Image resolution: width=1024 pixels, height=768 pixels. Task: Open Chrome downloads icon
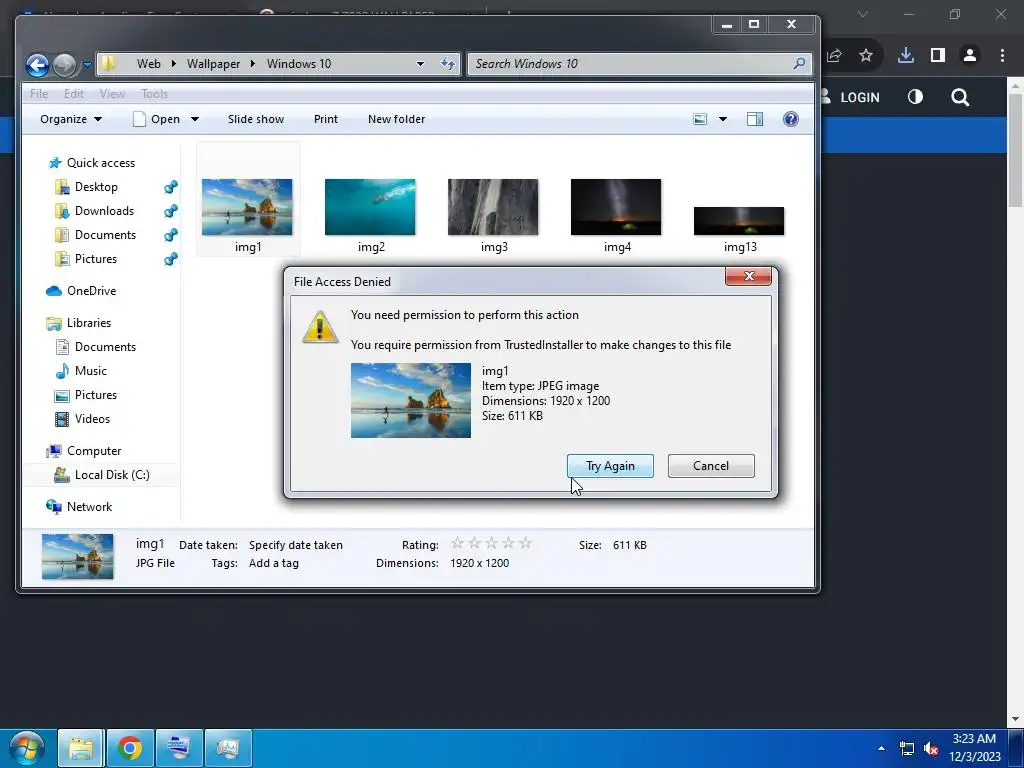point(905,56)
